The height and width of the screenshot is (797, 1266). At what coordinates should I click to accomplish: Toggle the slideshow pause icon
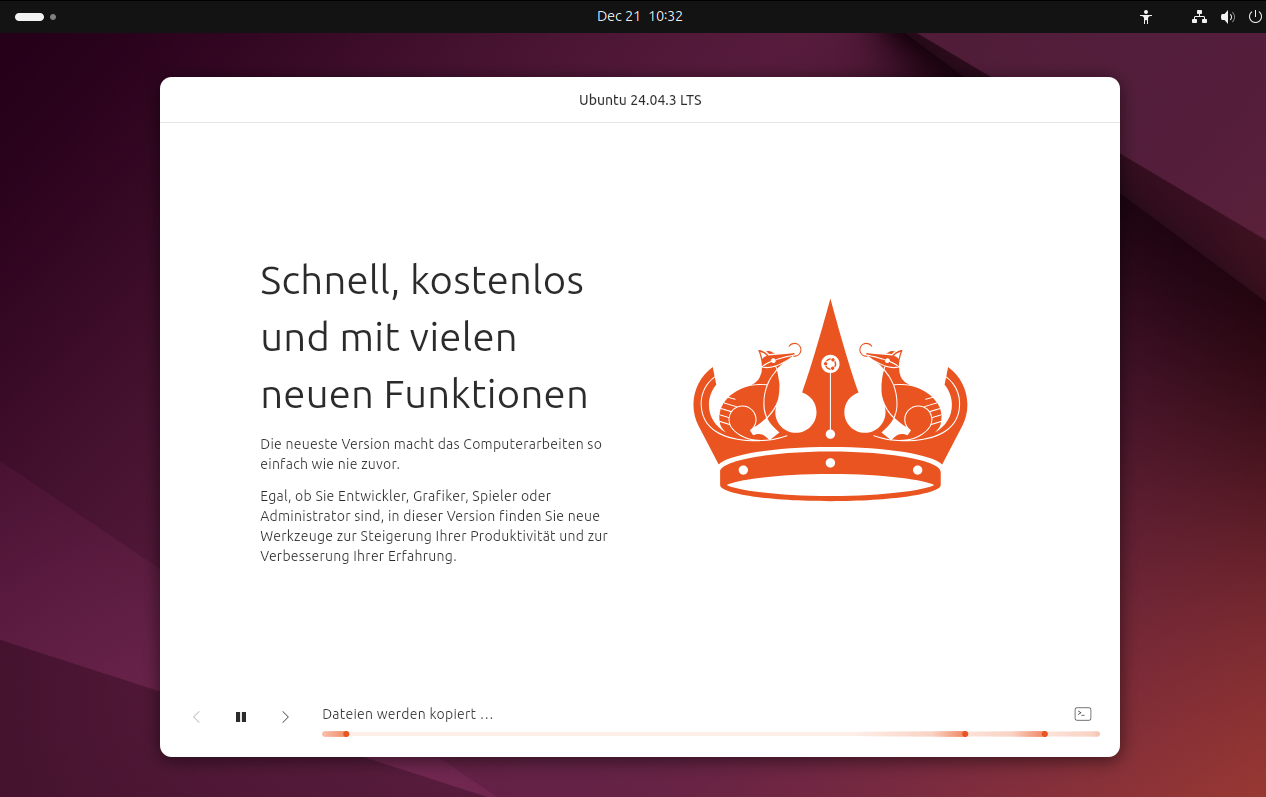pyautogui.click(x=241, y=716)
